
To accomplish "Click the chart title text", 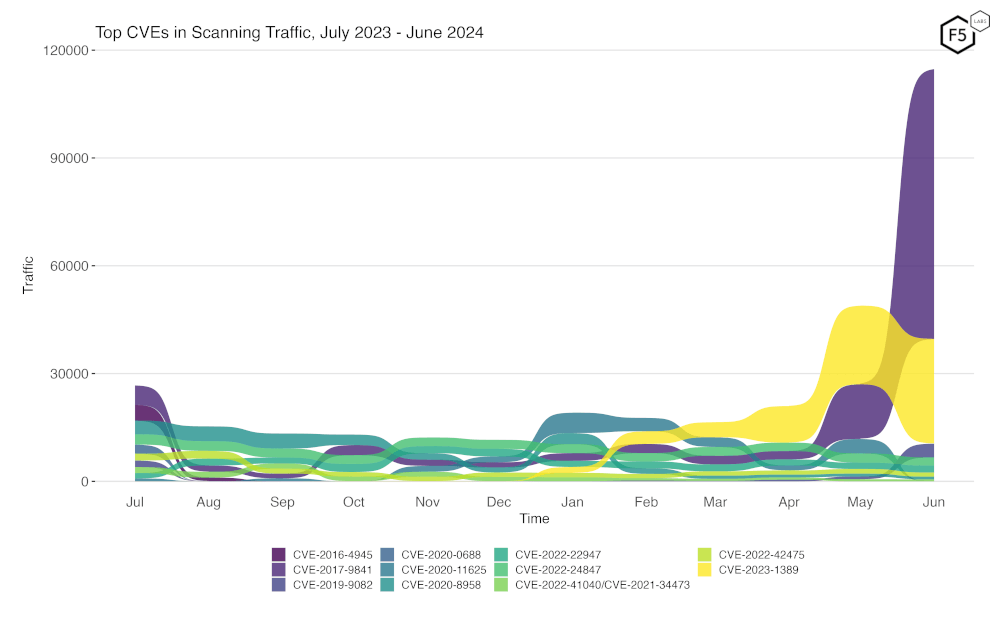I will click(289, 33).
